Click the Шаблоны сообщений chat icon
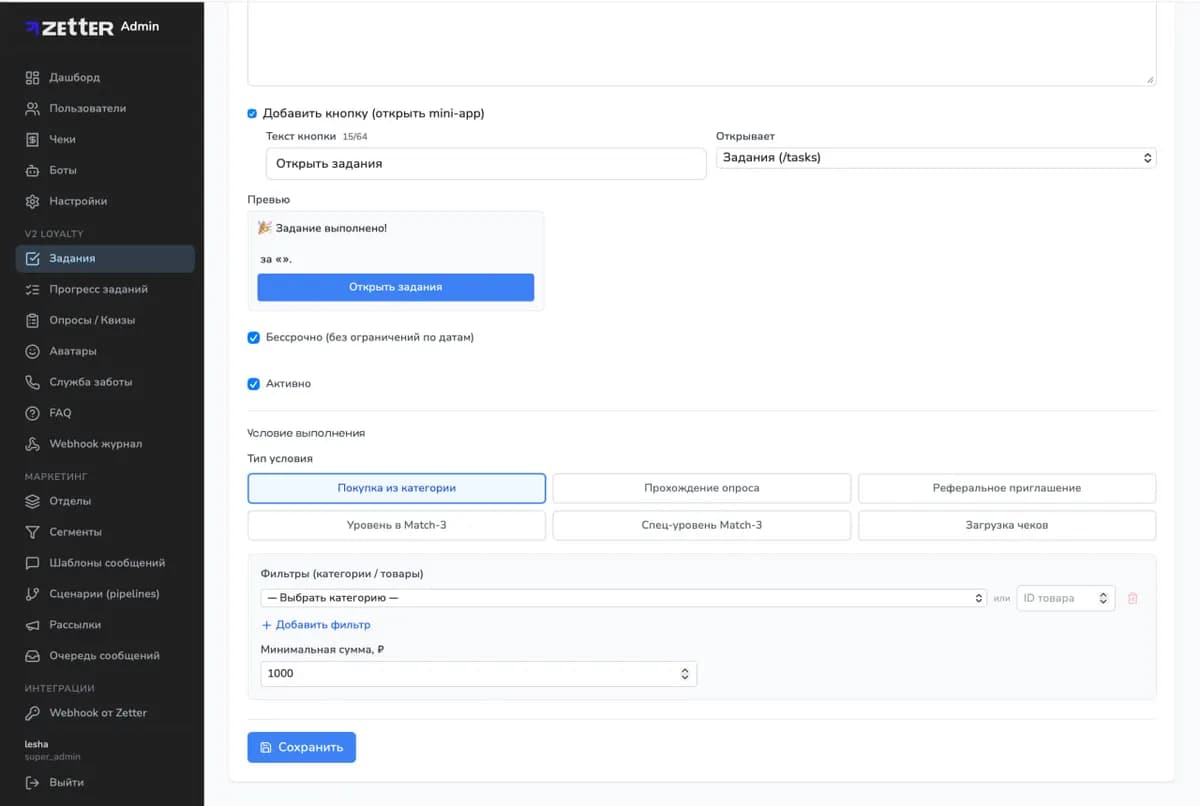 point(32,563)
